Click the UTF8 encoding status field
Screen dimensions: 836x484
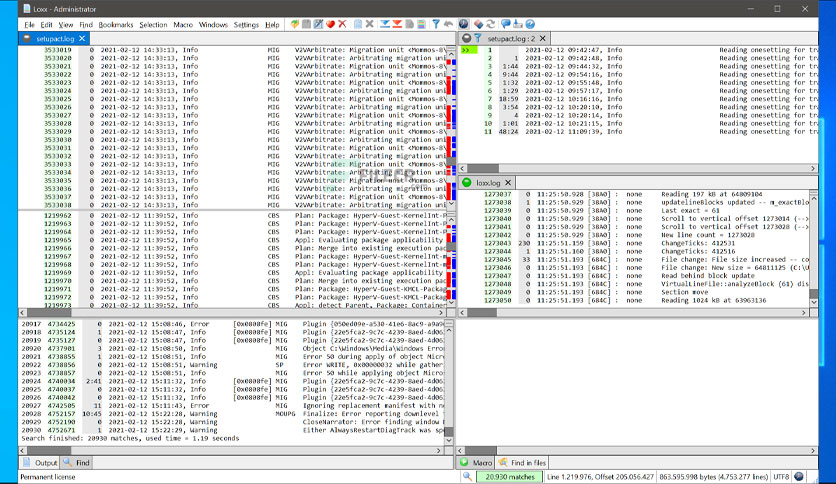point(781,477)
